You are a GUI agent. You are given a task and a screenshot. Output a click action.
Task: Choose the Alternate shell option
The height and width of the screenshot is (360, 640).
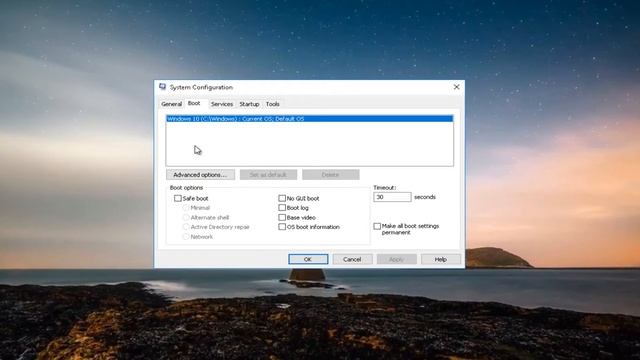click(186, 218)
